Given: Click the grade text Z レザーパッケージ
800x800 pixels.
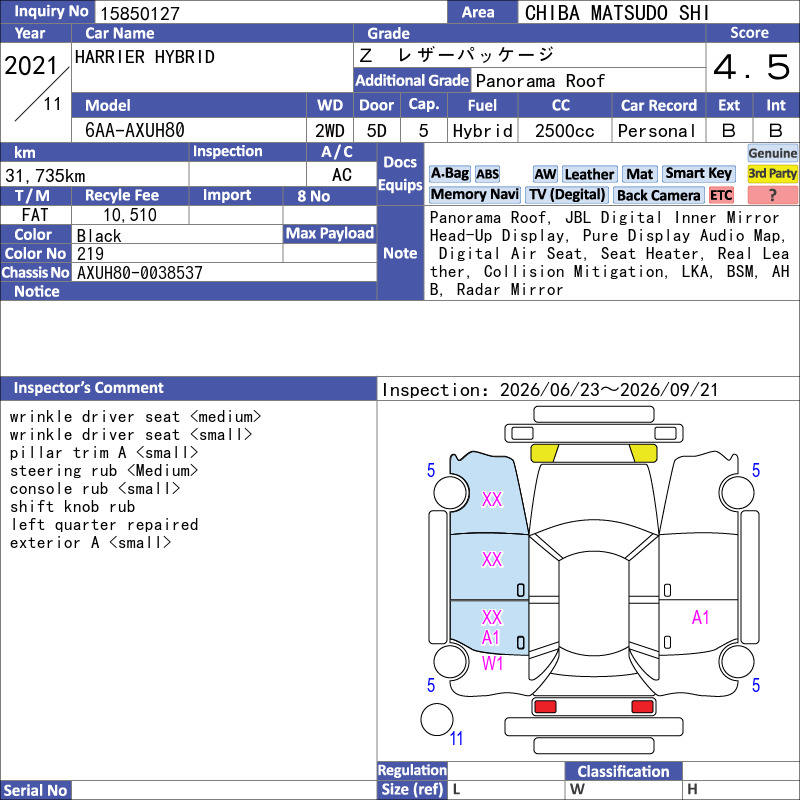Looking at the screenshot, I should (x=456, y=55).
